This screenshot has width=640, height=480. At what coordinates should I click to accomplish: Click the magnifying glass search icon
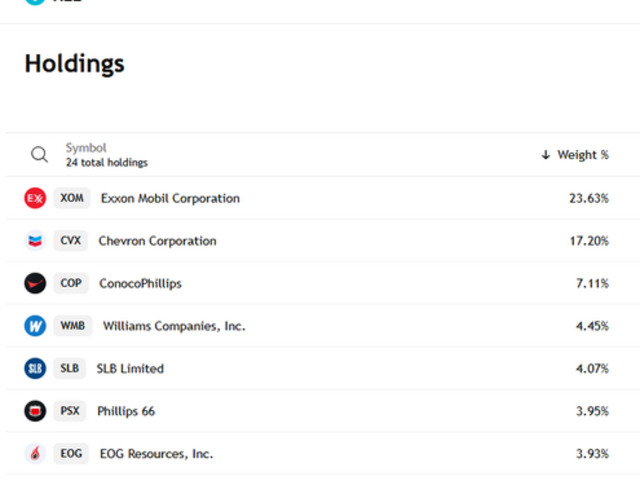tap(39, 155)
